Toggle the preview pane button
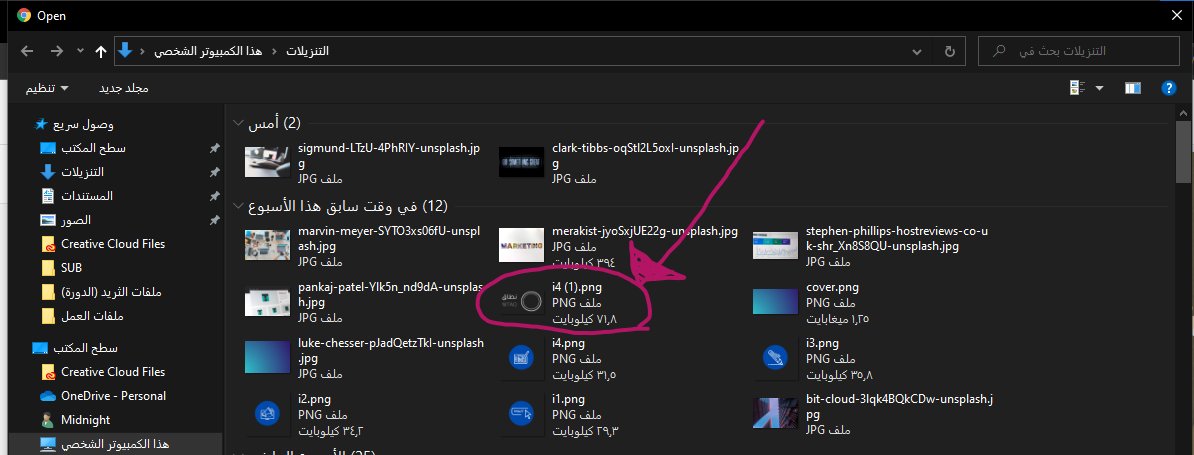Image resolution: width=1194 pixels, height=455 pixels. point(1132,88)
